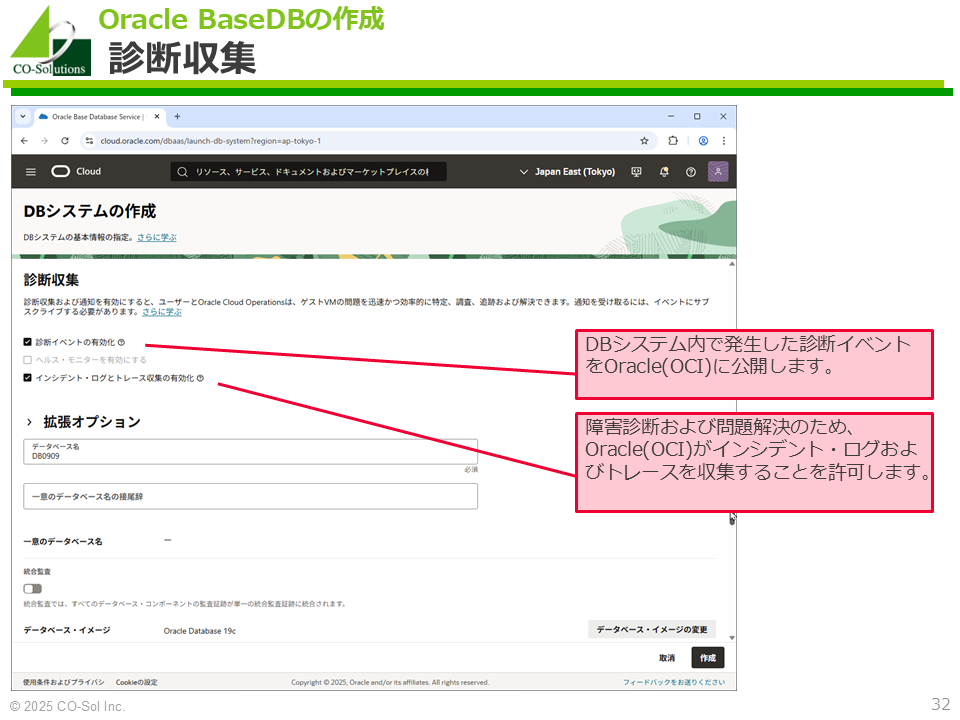Open Chrome's three-dot menu
This screenshot has height=720, width=960.
724,141
